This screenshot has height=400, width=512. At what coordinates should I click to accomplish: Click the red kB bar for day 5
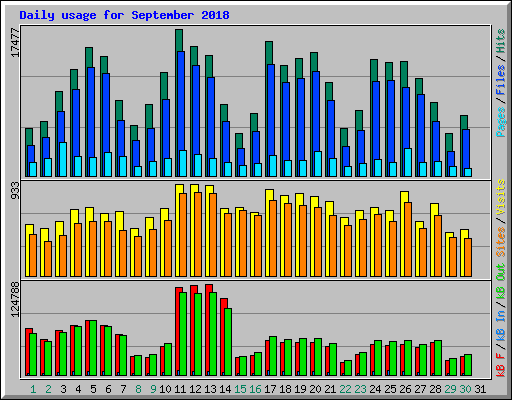click(x=87, y=348)
